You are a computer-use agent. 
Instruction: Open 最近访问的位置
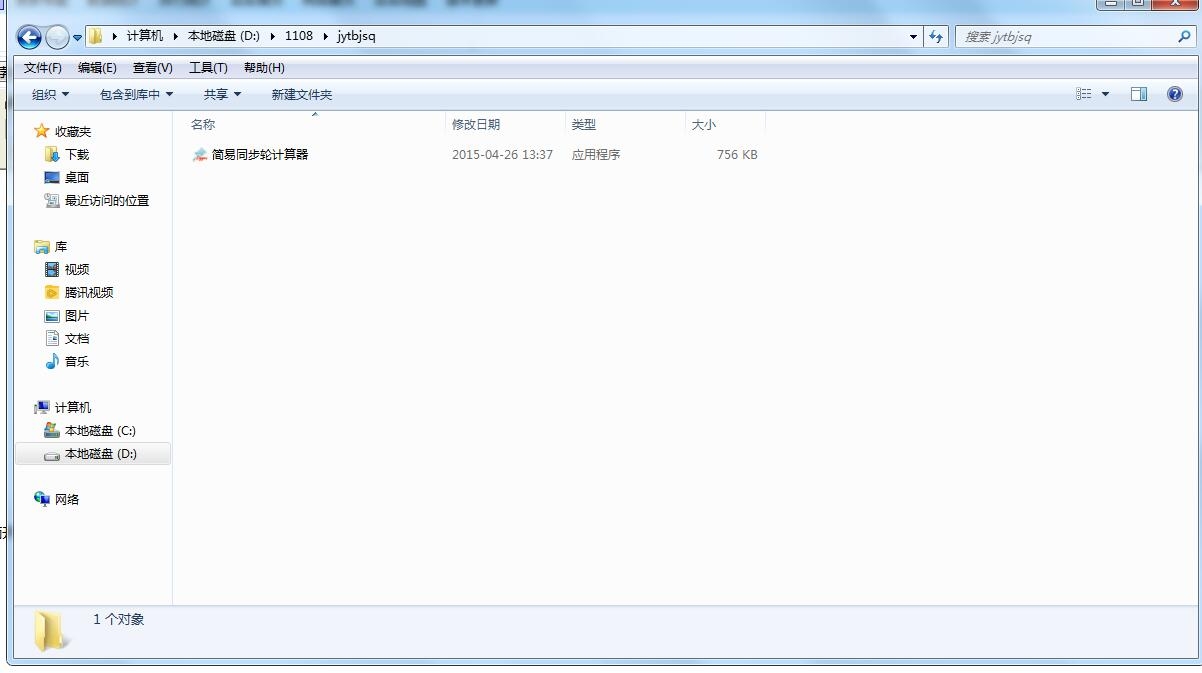(107, 200)
